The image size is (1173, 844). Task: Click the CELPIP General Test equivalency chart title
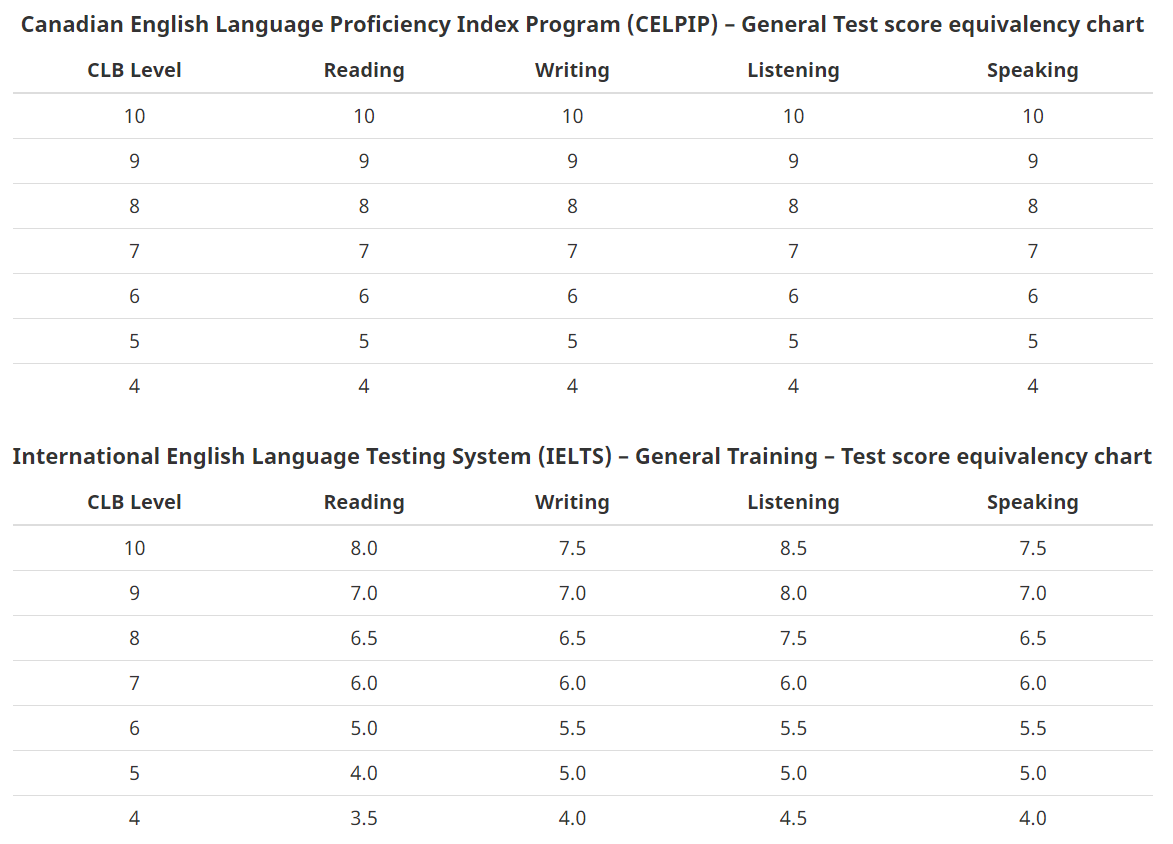(582, 25)
